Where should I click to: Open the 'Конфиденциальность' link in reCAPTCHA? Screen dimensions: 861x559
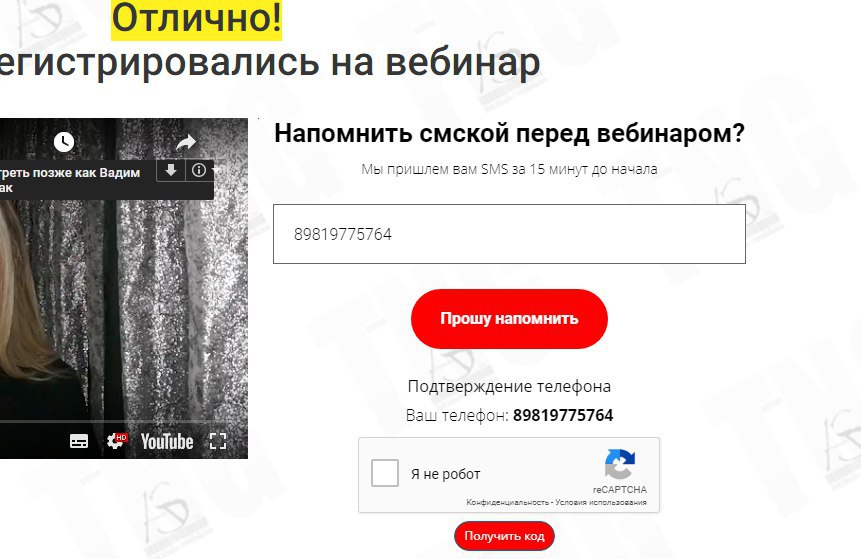pos(507,502)
